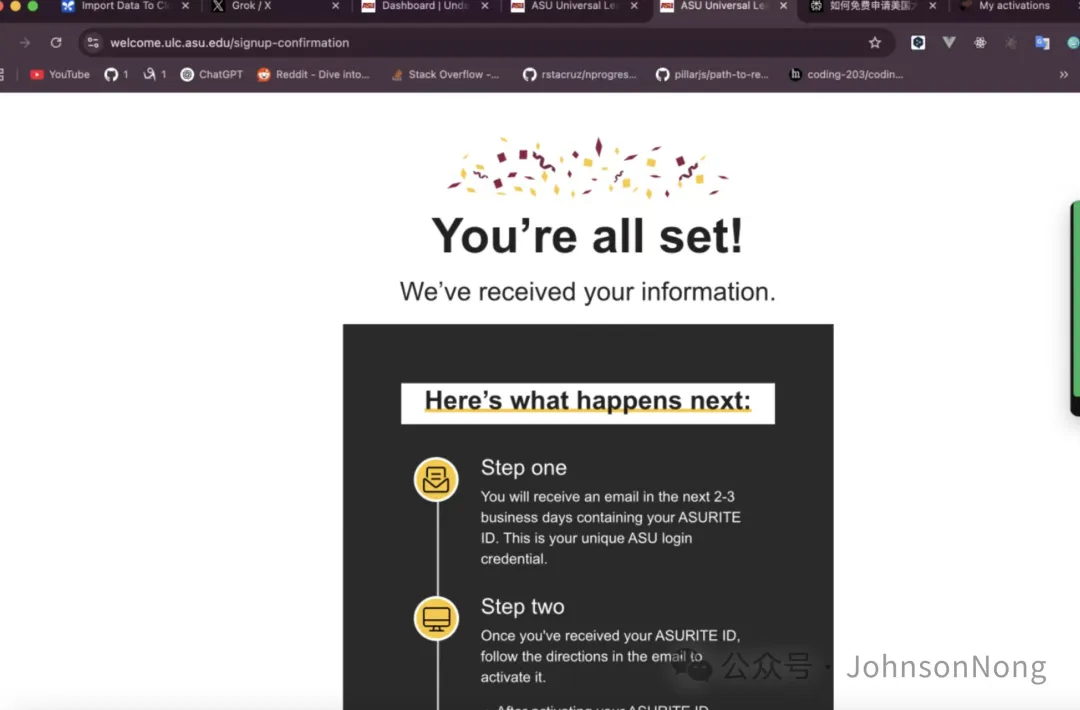Open the hexagon extension icon
This screenshot has height=710, width=1080.
(x=917, y=43)
